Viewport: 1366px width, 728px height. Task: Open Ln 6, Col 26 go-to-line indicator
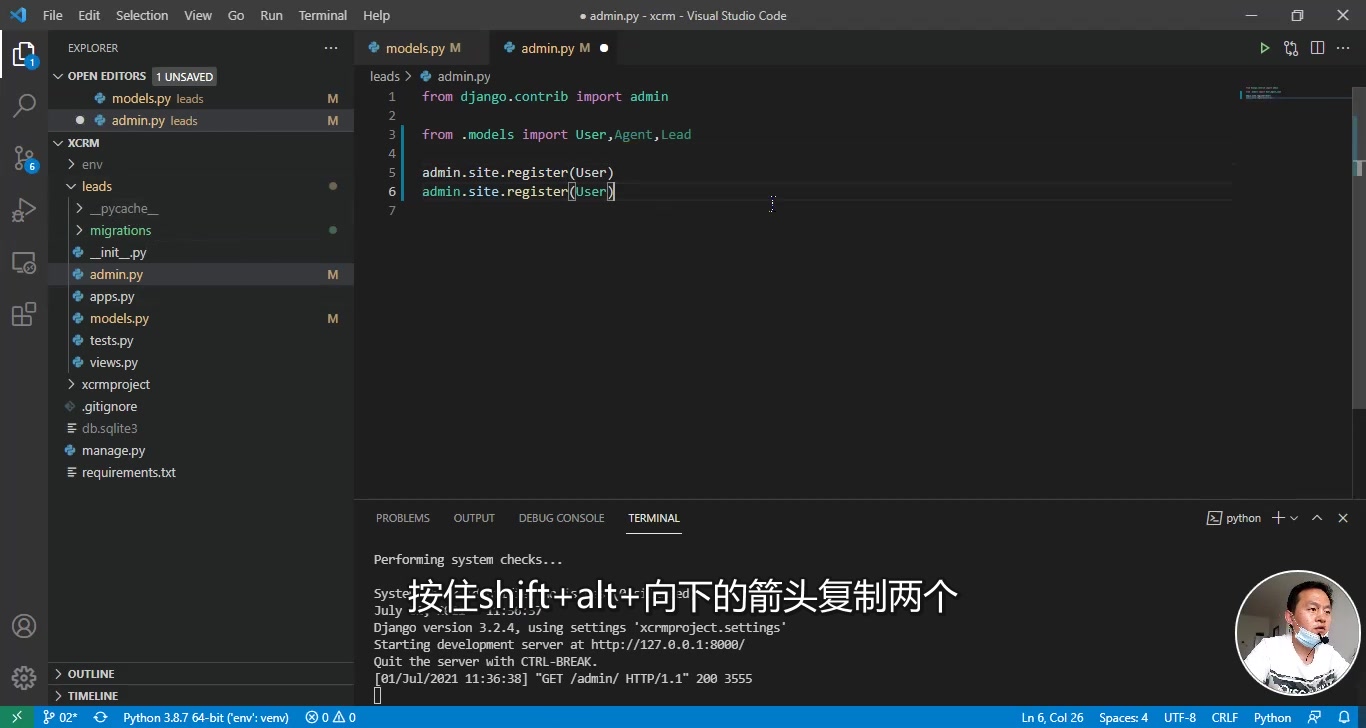(1052, 717)
